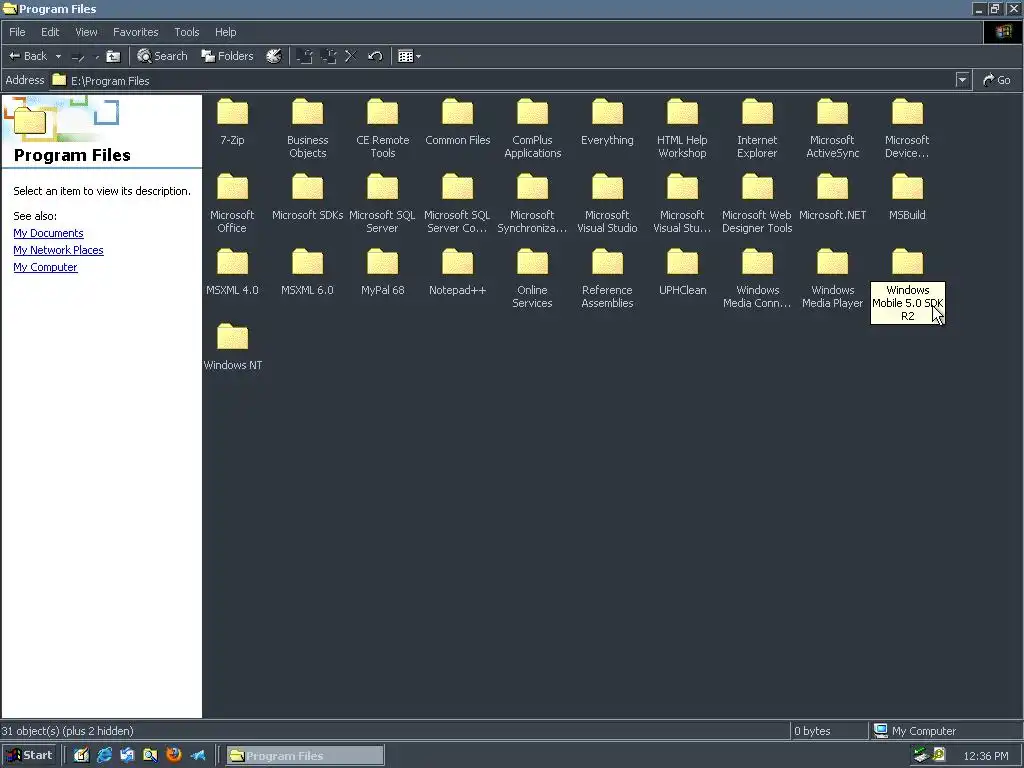The width and height of the screenshot is (1024, 768).
Task: Select the Windows Mobile 5.0 SDK R2 folder
Action: [908, 285]
